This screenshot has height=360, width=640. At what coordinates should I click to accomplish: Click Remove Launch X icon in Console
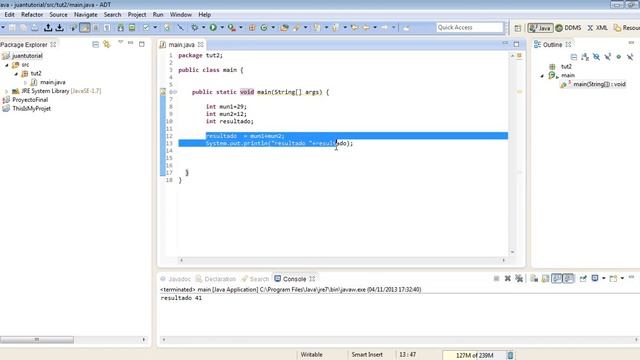(507, 278)
